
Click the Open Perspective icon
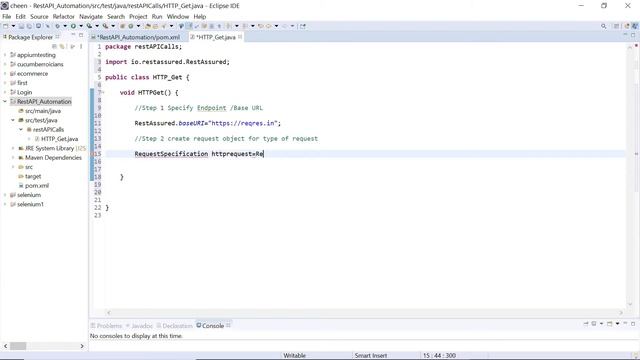click(x=616, y=26)
